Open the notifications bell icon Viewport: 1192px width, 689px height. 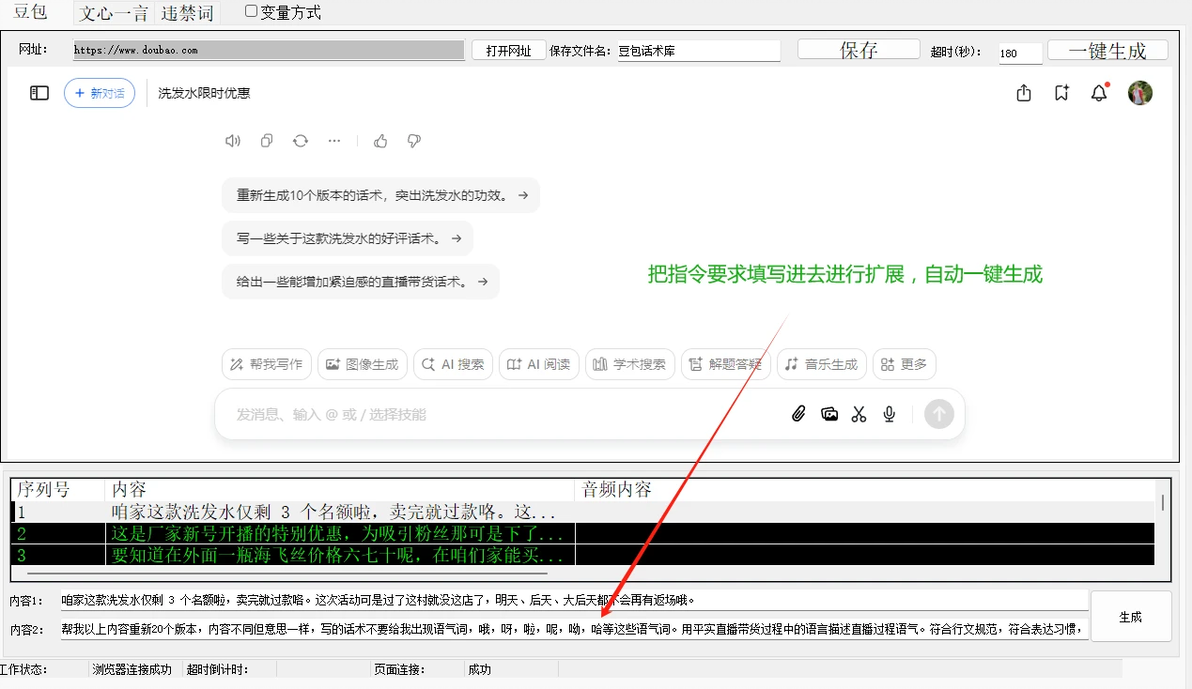click(x=1099, y=93)
